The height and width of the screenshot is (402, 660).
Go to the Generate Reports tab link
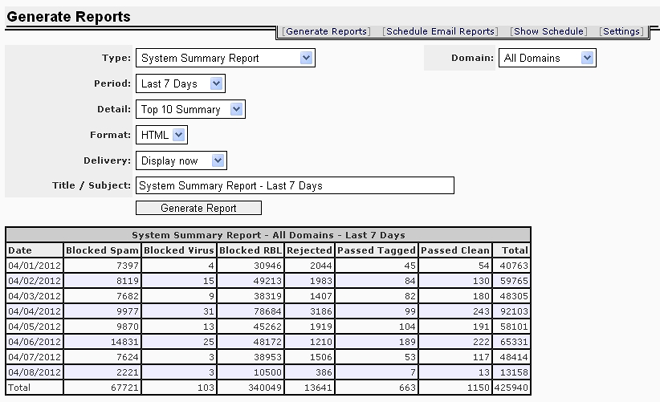[326, 32]
